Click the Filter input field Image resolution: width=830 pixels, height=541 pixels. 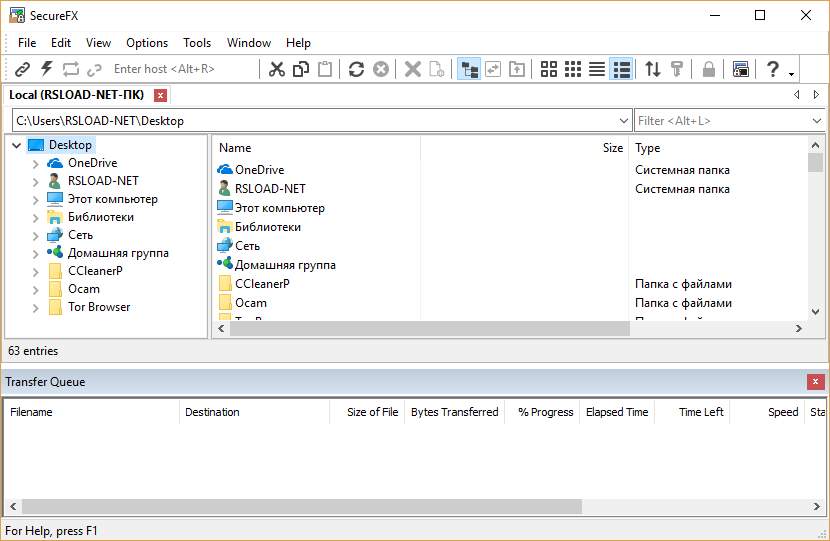[x=722, y=121]
